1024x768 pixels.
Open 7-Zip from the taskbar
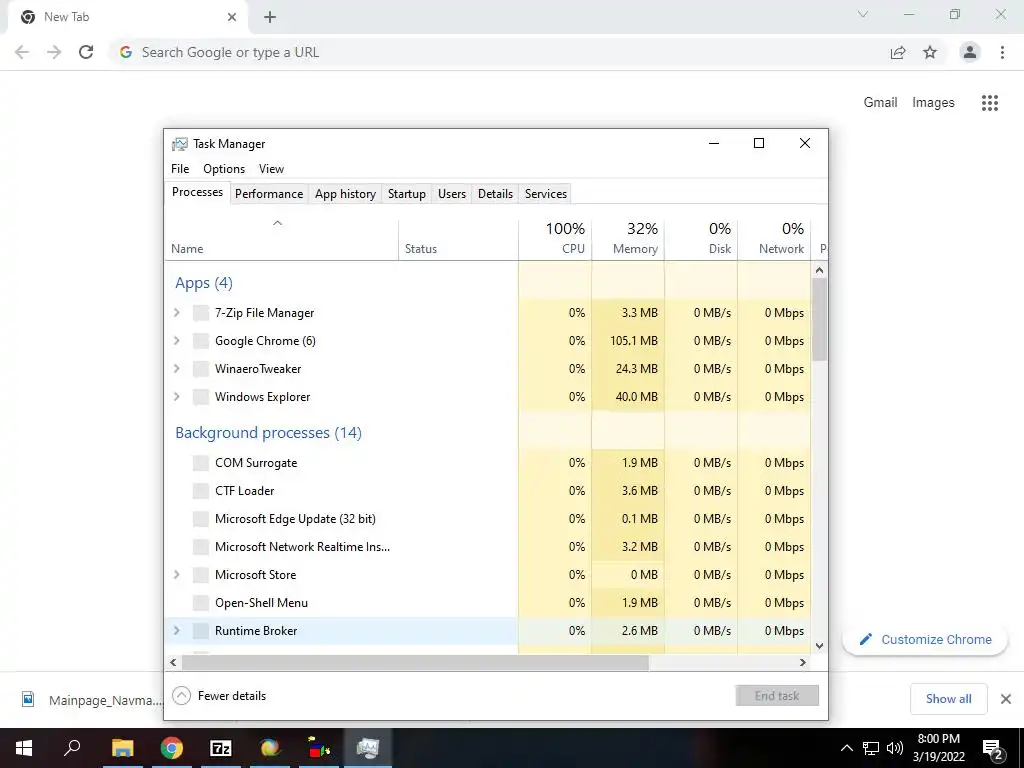(x=221, y=748)
